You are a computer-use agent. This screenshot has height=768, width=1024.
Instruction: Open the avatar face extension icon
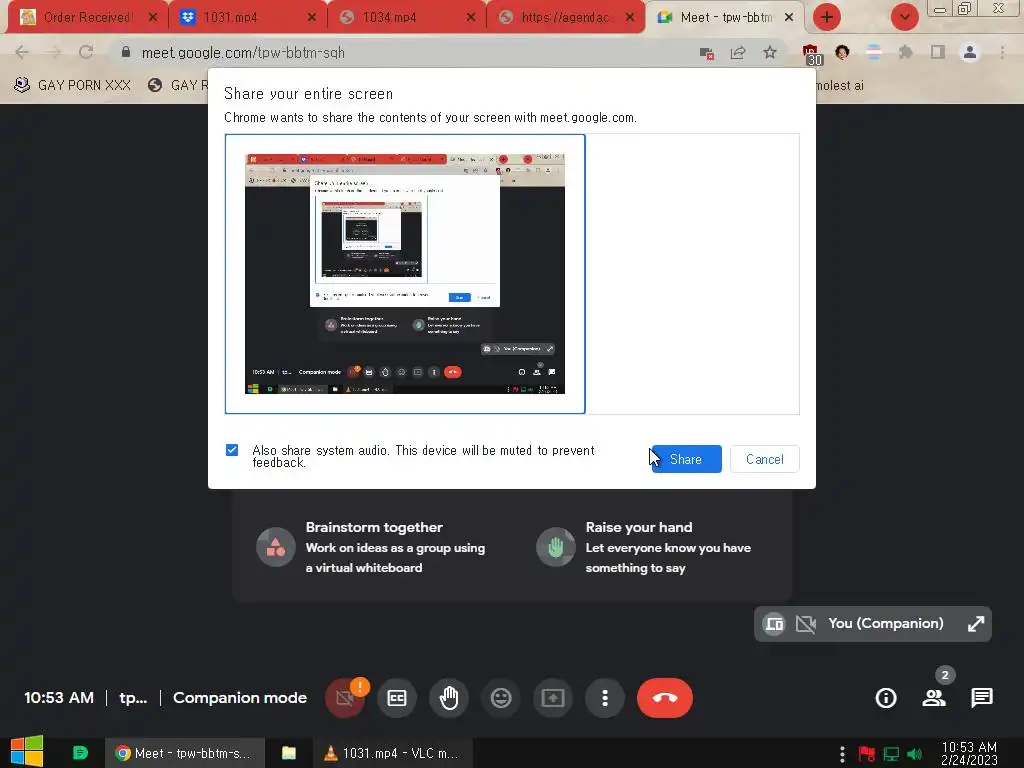coord(842,52)
